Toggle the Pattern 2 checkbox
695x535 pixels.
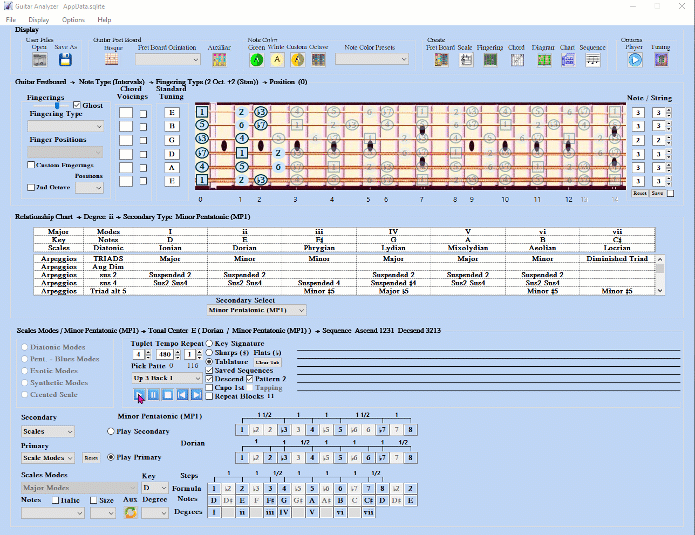[x=250, y=379]
